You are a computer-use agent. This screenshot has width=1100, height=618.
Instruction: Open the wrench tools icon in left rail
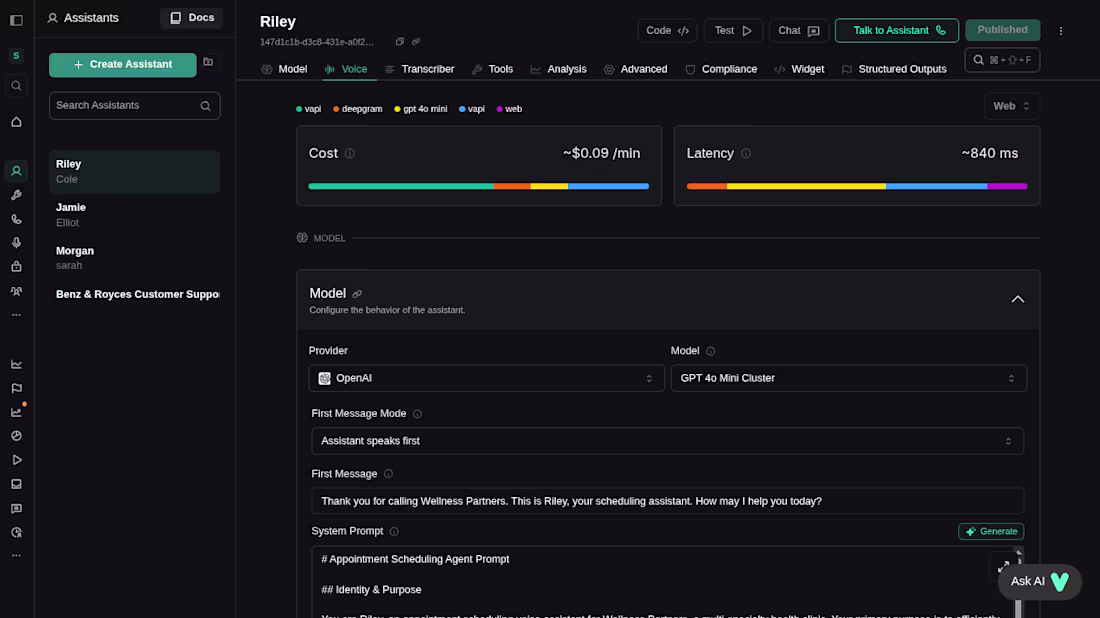(x=16, y=195)
